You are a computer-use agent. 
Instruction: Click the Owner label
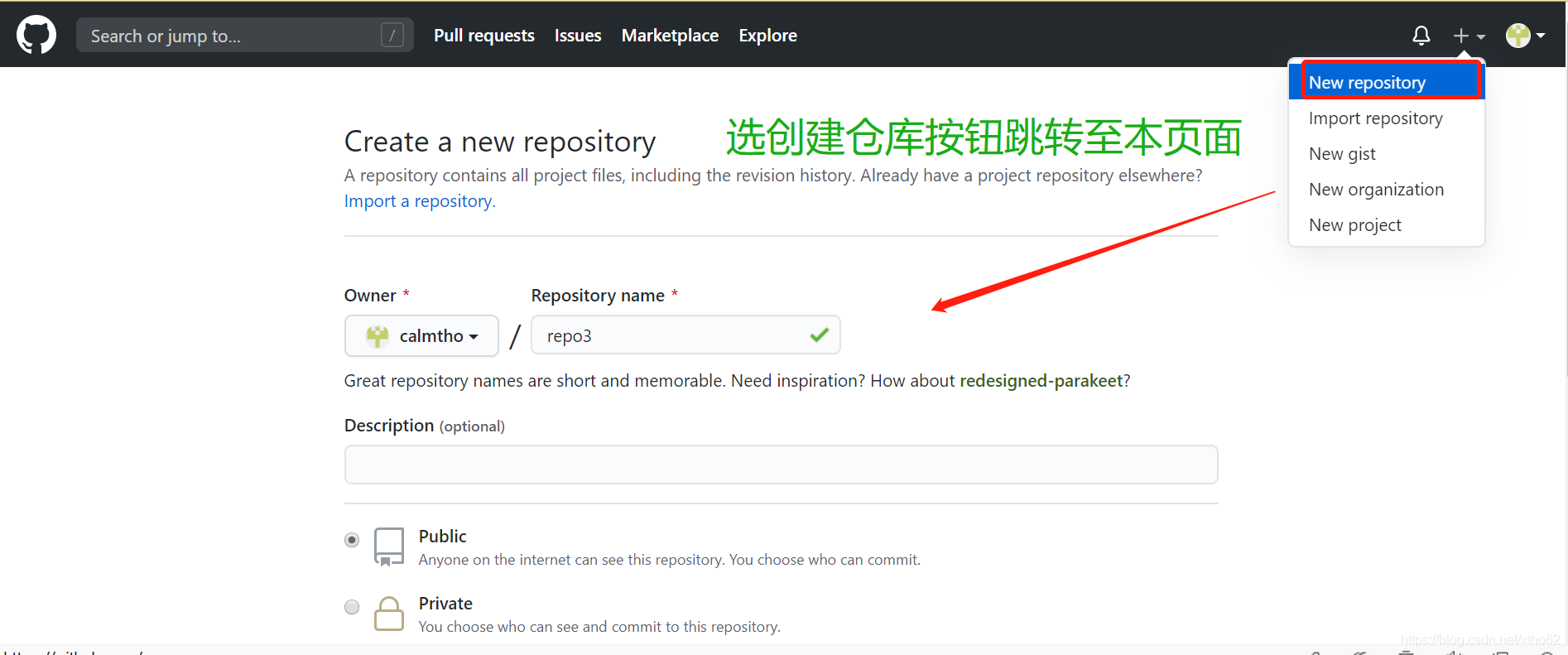(x=370, y=296)
